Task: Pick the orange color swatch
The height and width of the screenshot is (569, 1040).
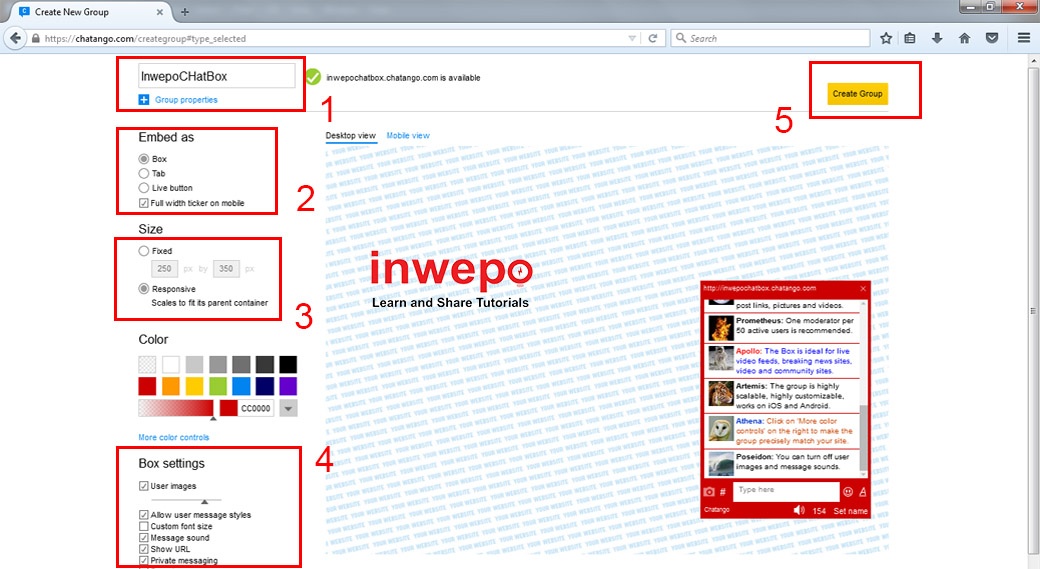Action: pyautogui.click(x=170, y=386)
